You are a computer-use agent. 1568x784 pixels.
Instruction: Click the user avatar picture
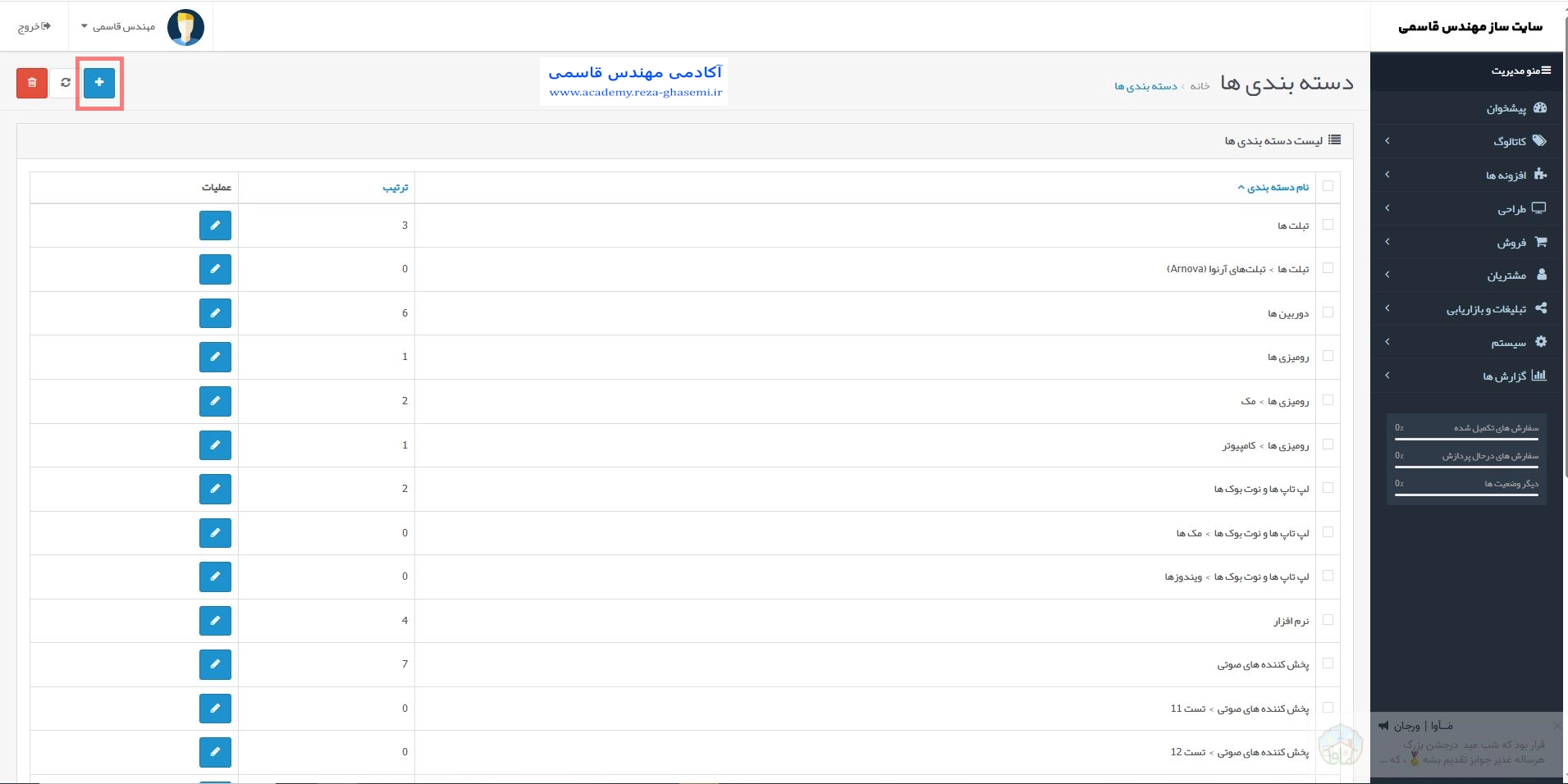185,27
